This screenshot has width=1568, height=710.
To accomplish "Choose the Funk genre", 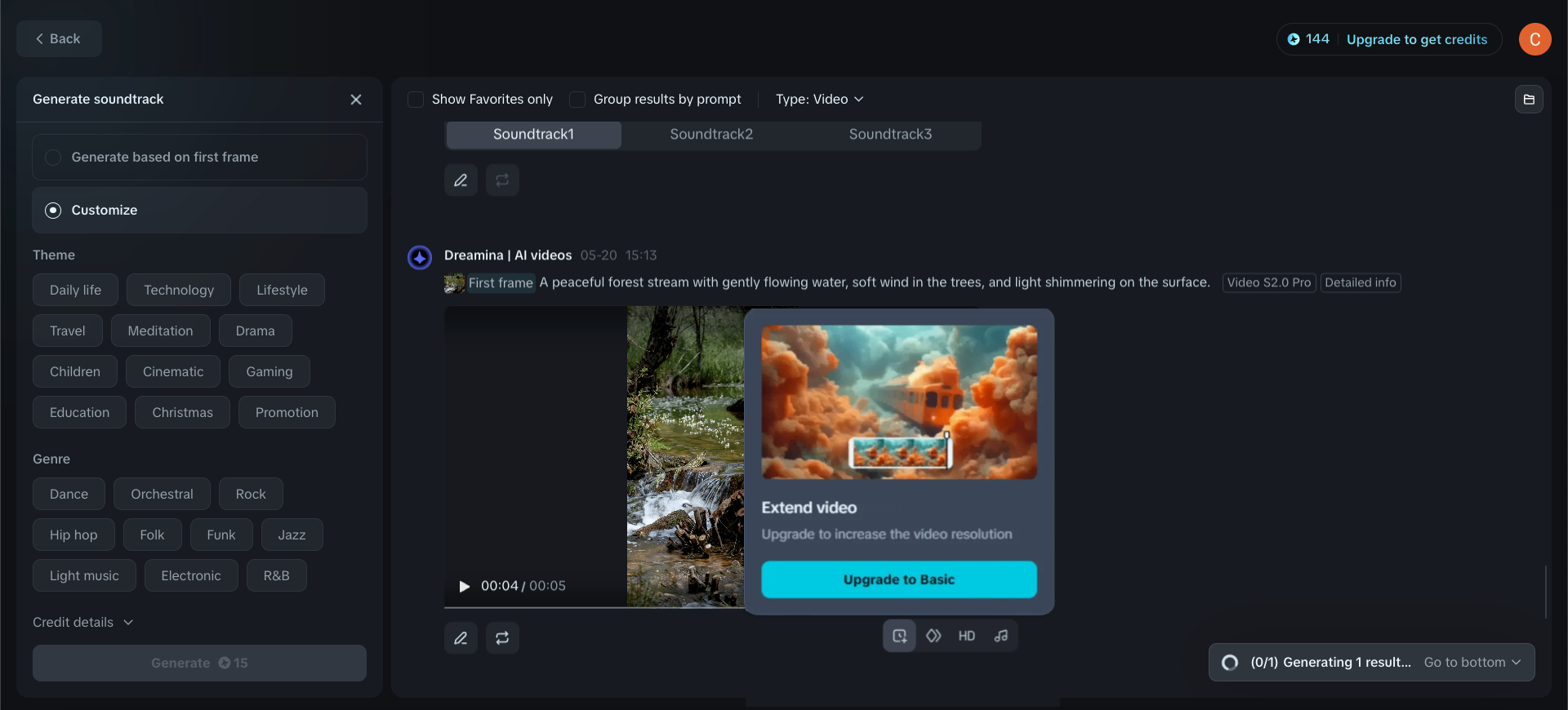I will point(221,535).
